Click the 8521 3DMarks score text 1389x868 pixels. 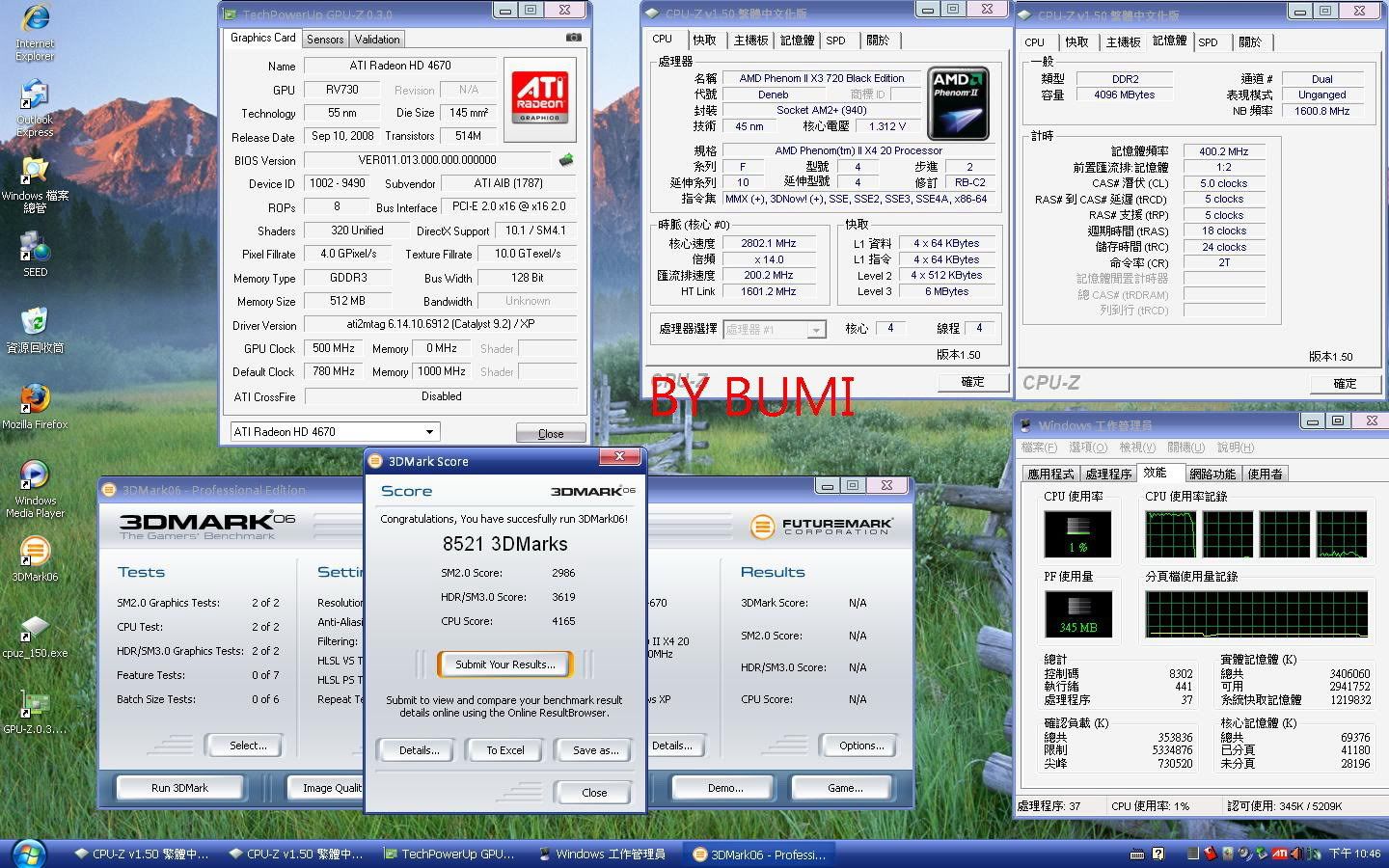(504, 544)
